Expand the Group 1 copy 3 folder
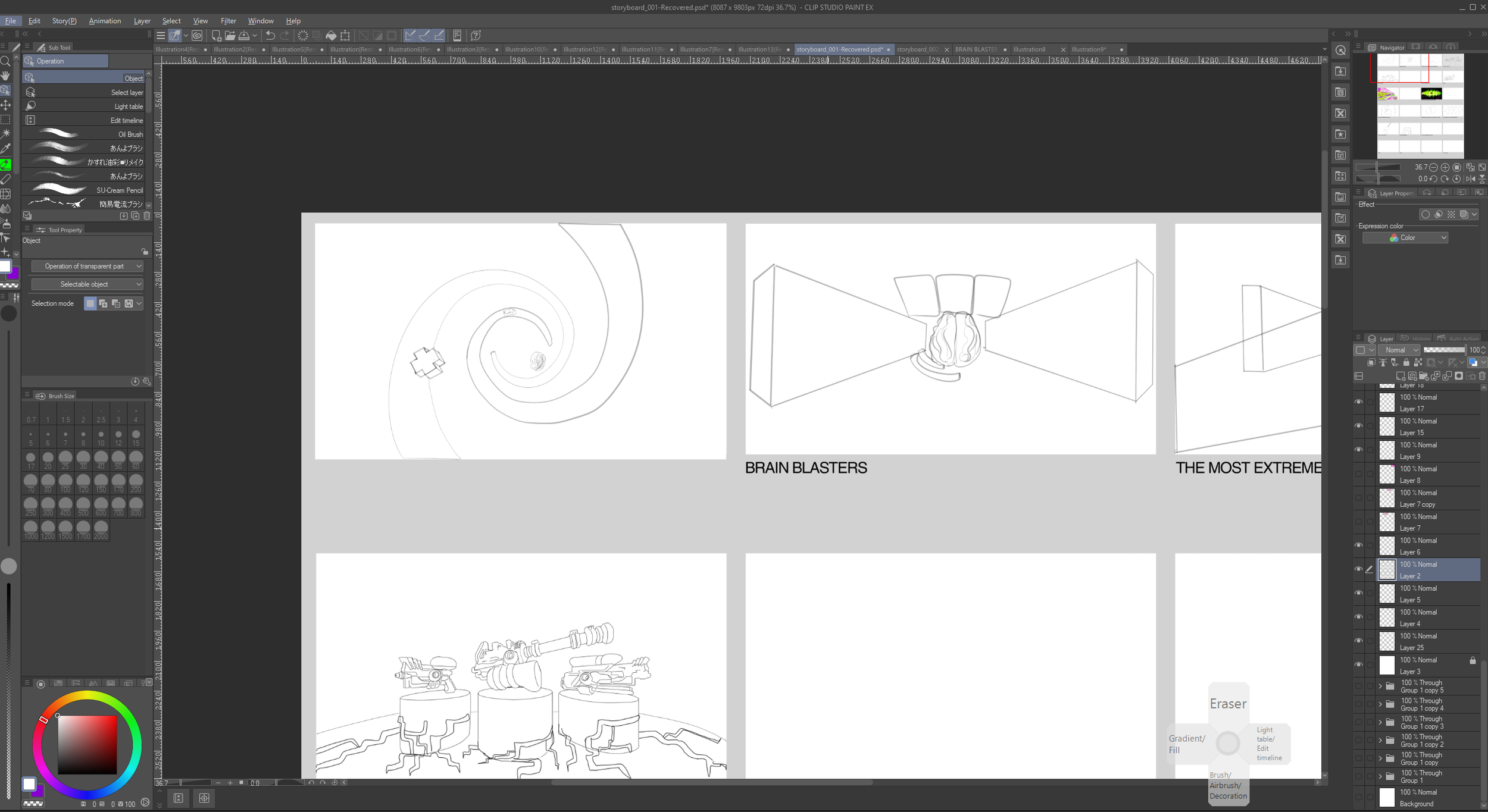Screen dimensions: 1488x812 (x=1380, y=723)
